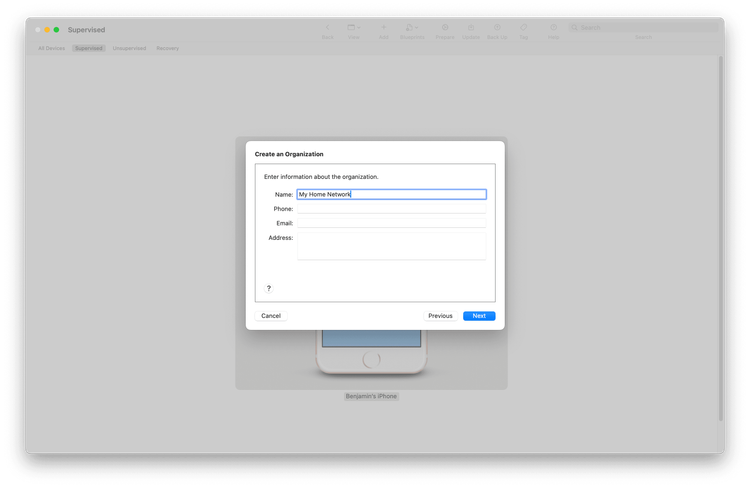The height and width of the screenshot is (488, 750).
Task: Click the Add plus icon
Action: point(383,29)
